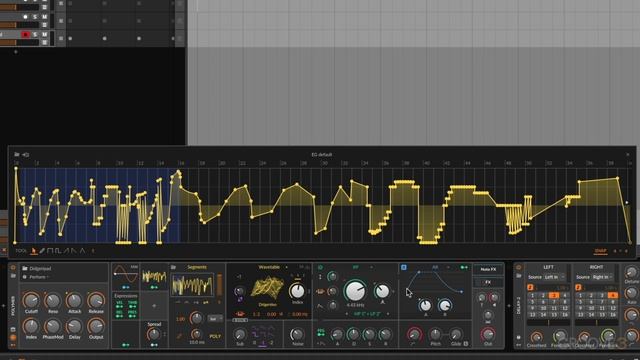
Task: Toggle POLY mode in Segments
Action: (x=215, y=336)
